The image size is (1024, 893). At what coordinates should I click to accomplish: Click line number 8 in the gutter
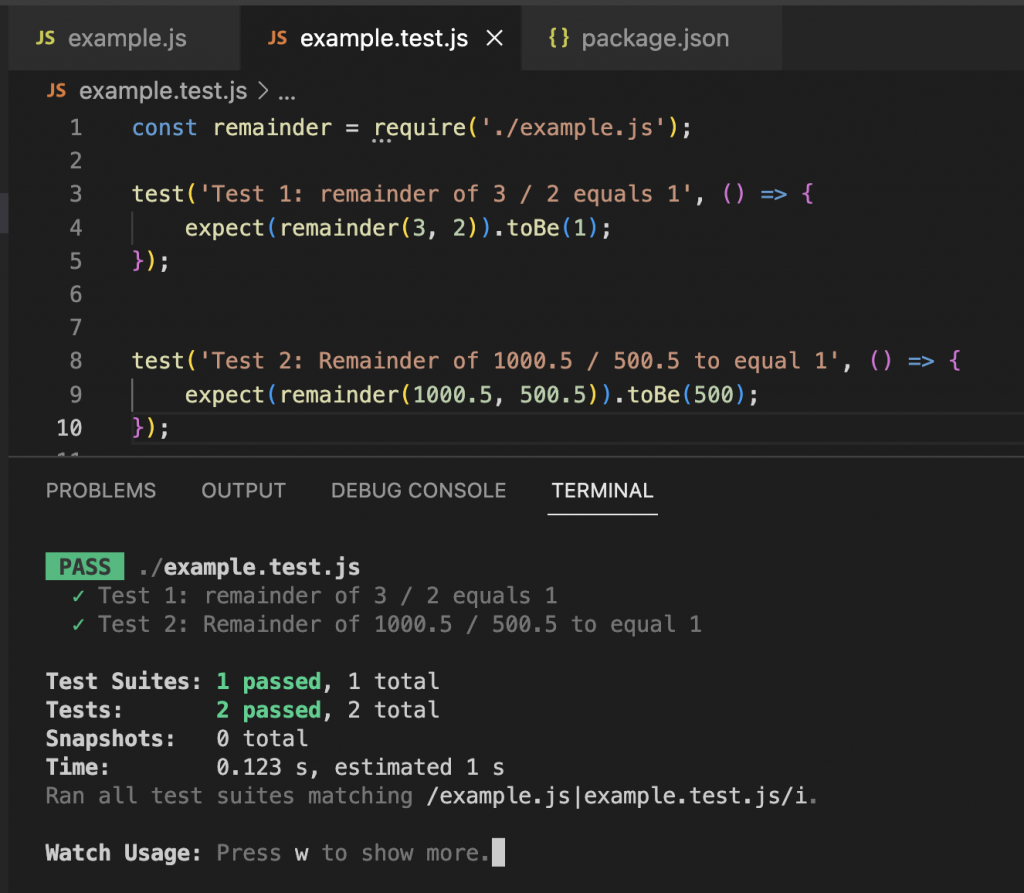coord(77,361)
